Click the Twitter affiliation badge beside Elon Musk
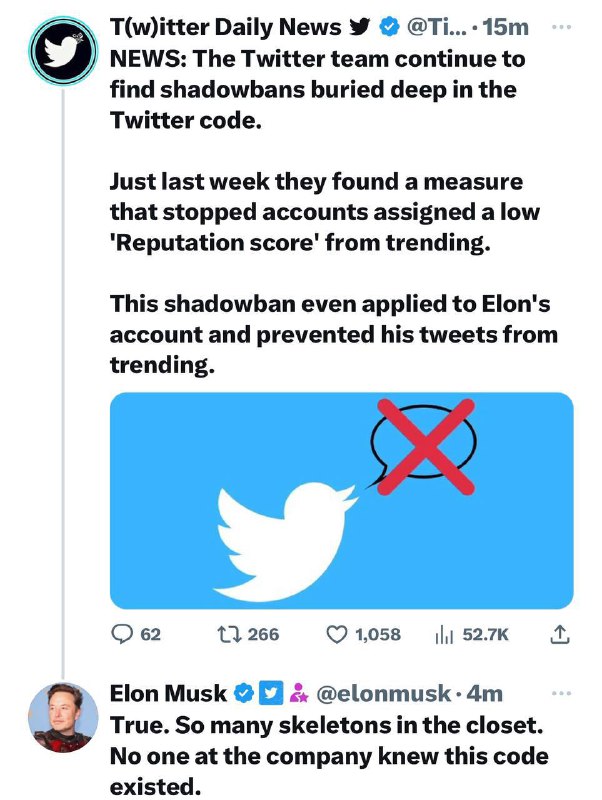The image size is (602, 800). [269, 693]
